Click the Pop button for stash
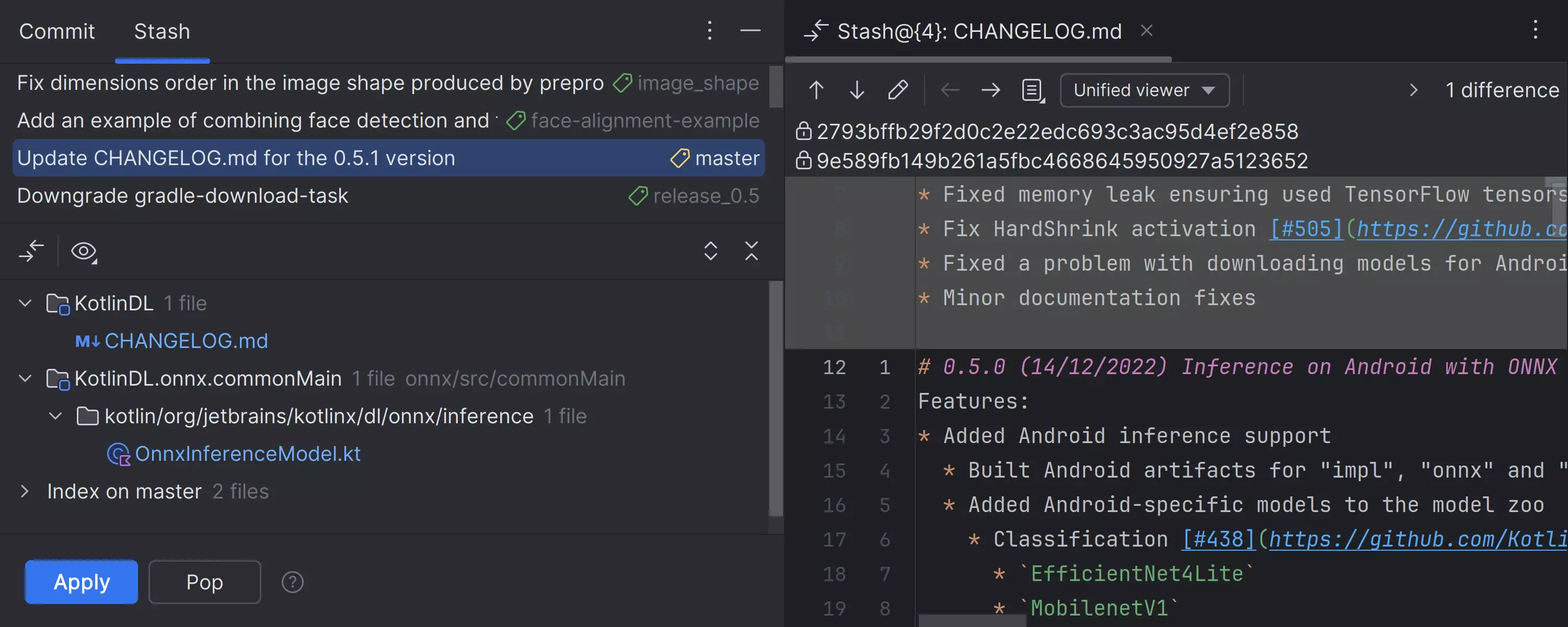 [204, 582]
